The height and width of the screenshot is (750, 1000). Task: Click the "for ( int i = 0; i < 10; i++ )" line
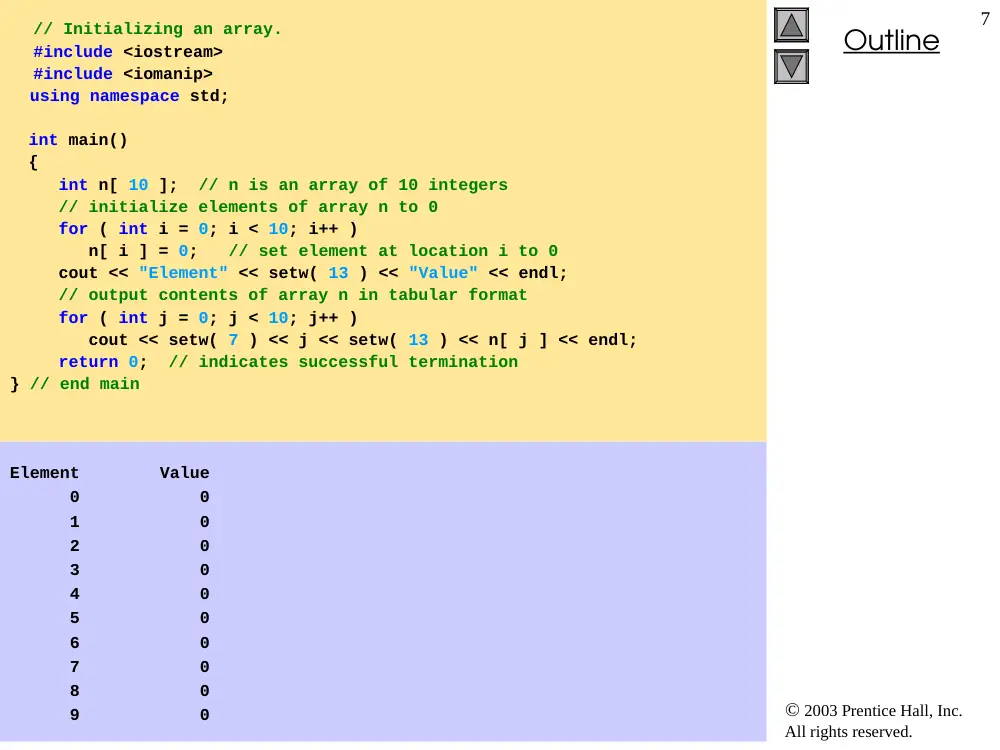point(208,229)
